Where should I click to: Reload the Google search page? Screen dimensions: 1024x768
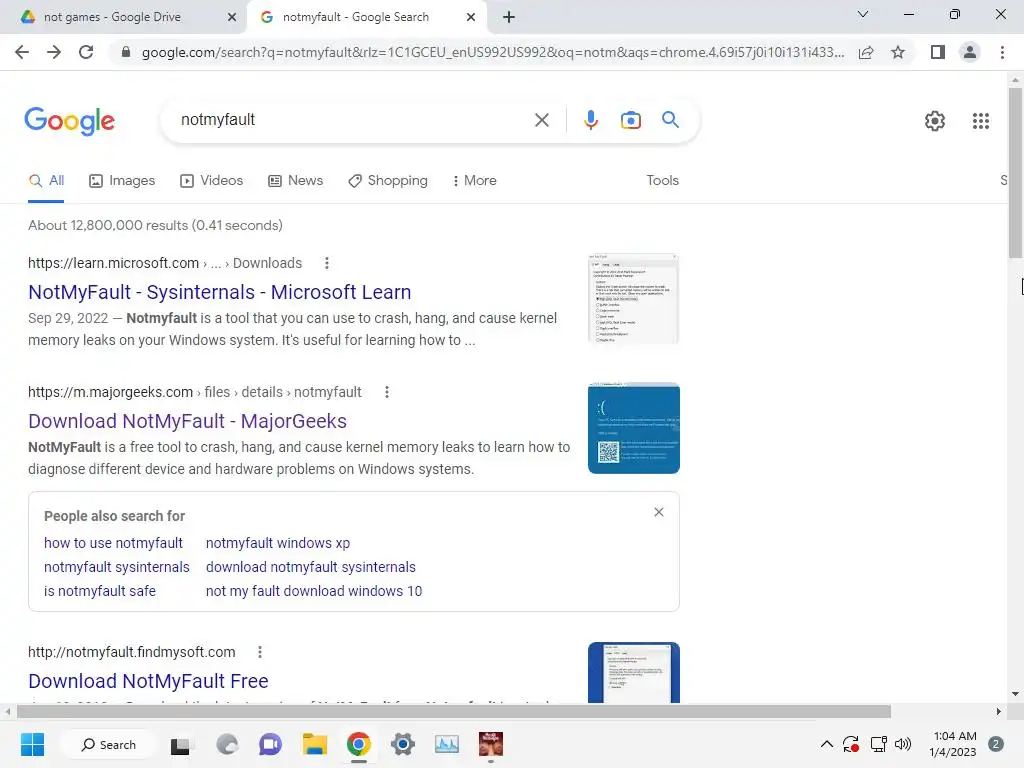click(86, 52)
